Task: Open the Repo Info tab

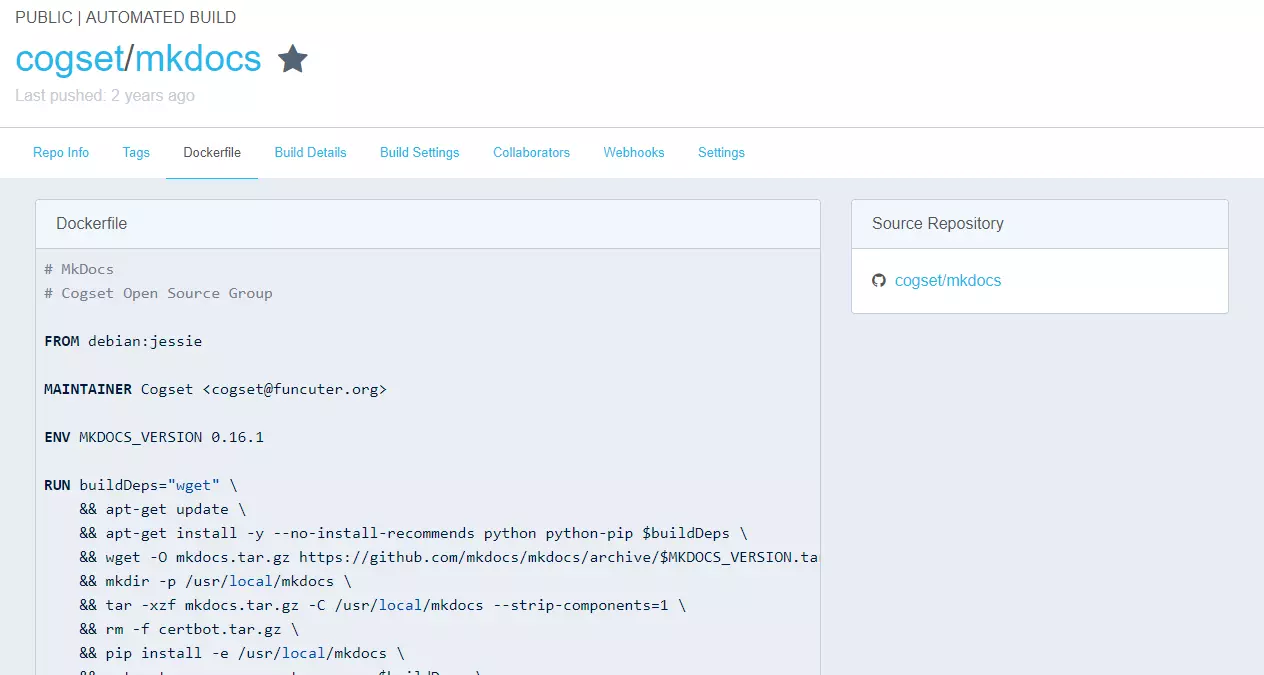Action: point(61,153)
